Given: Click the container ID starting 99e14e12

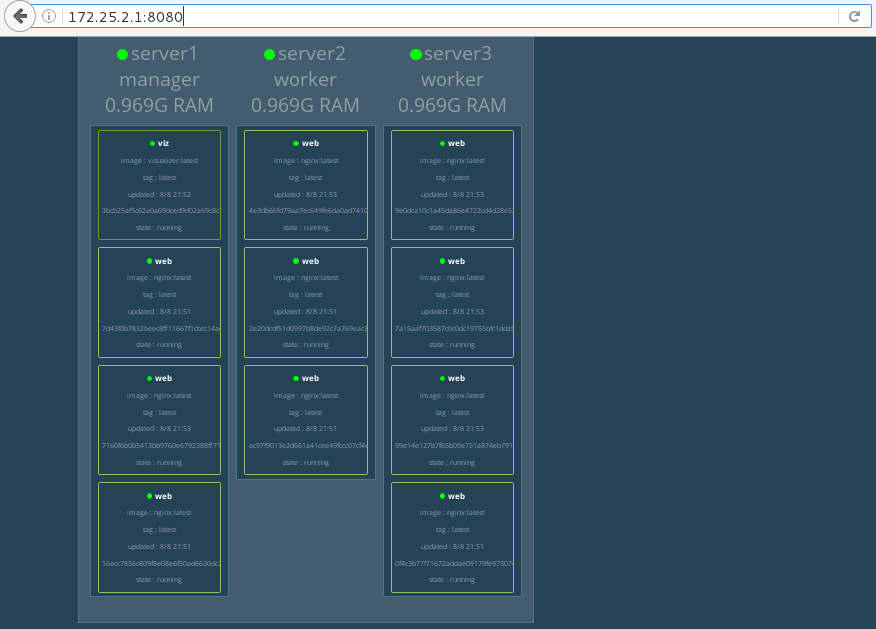Looking at the screenshot, I should point(454,445).
